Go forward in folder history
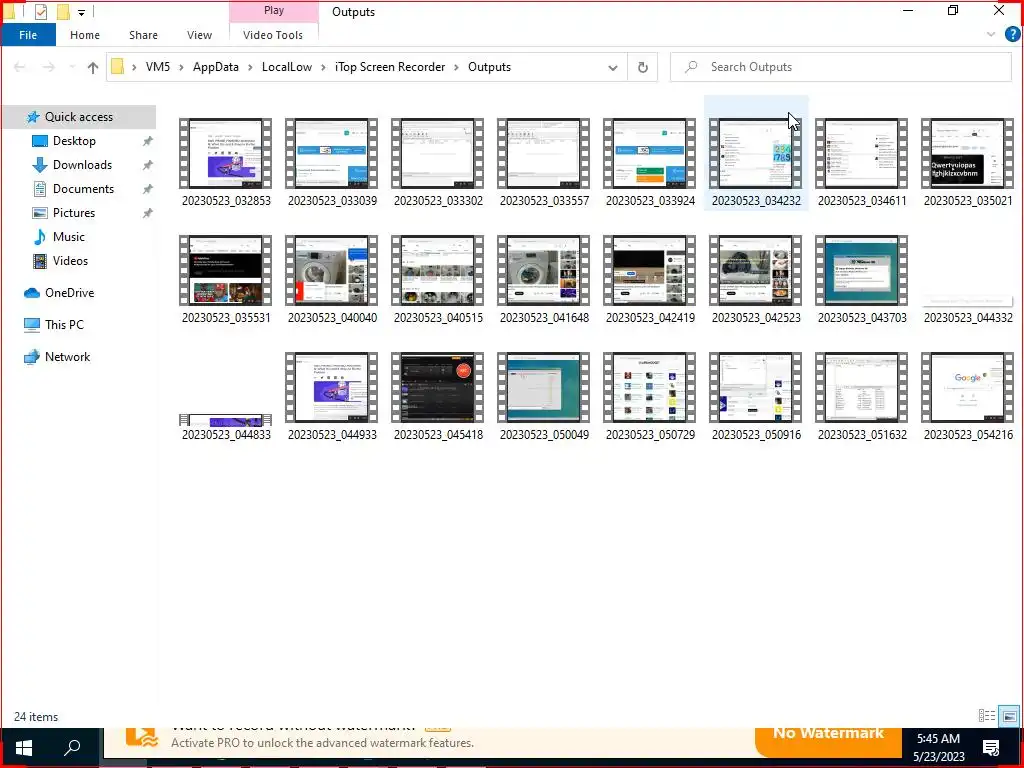 49,67
